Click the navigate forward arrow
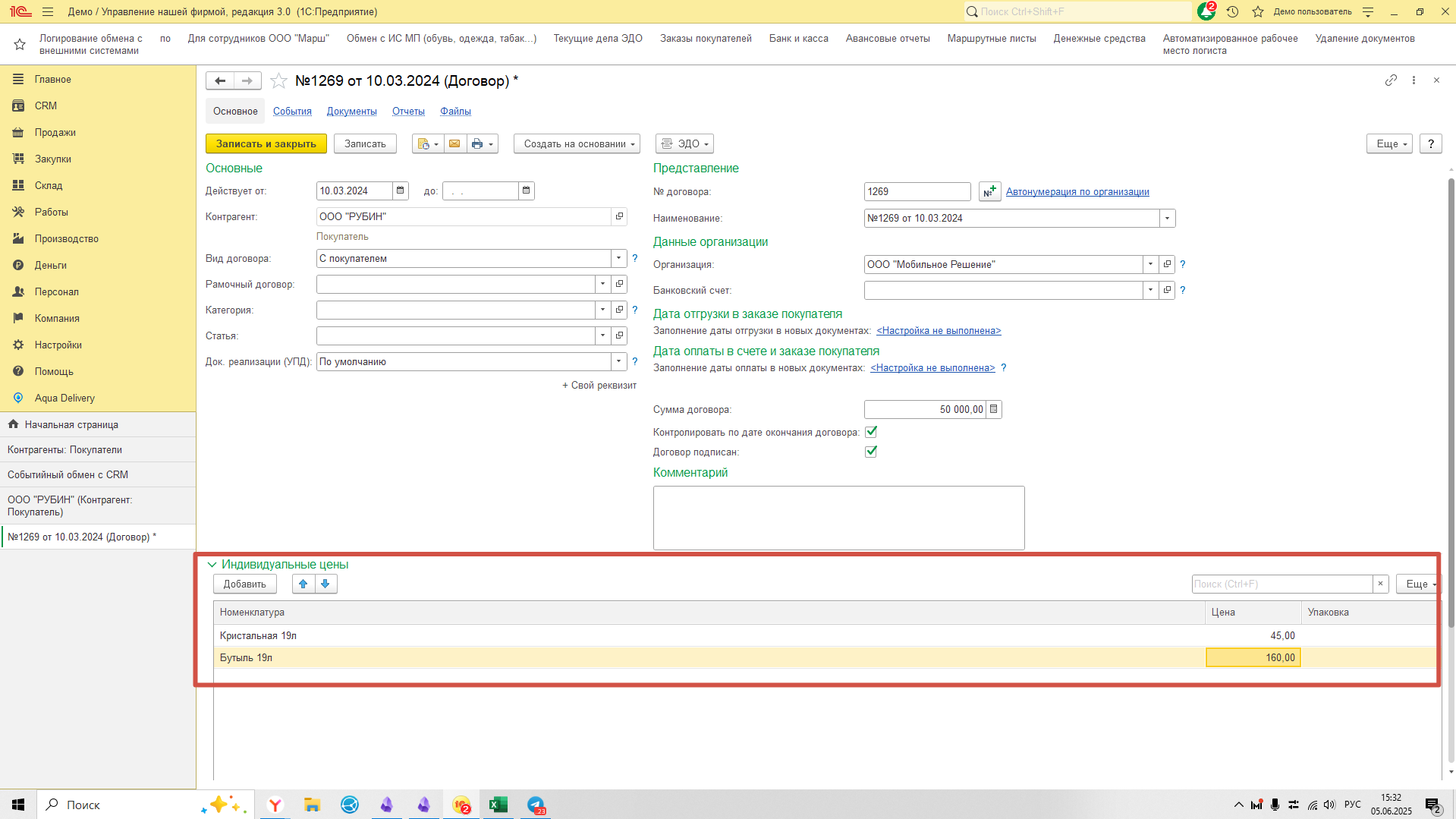 [x=247, y=80]
